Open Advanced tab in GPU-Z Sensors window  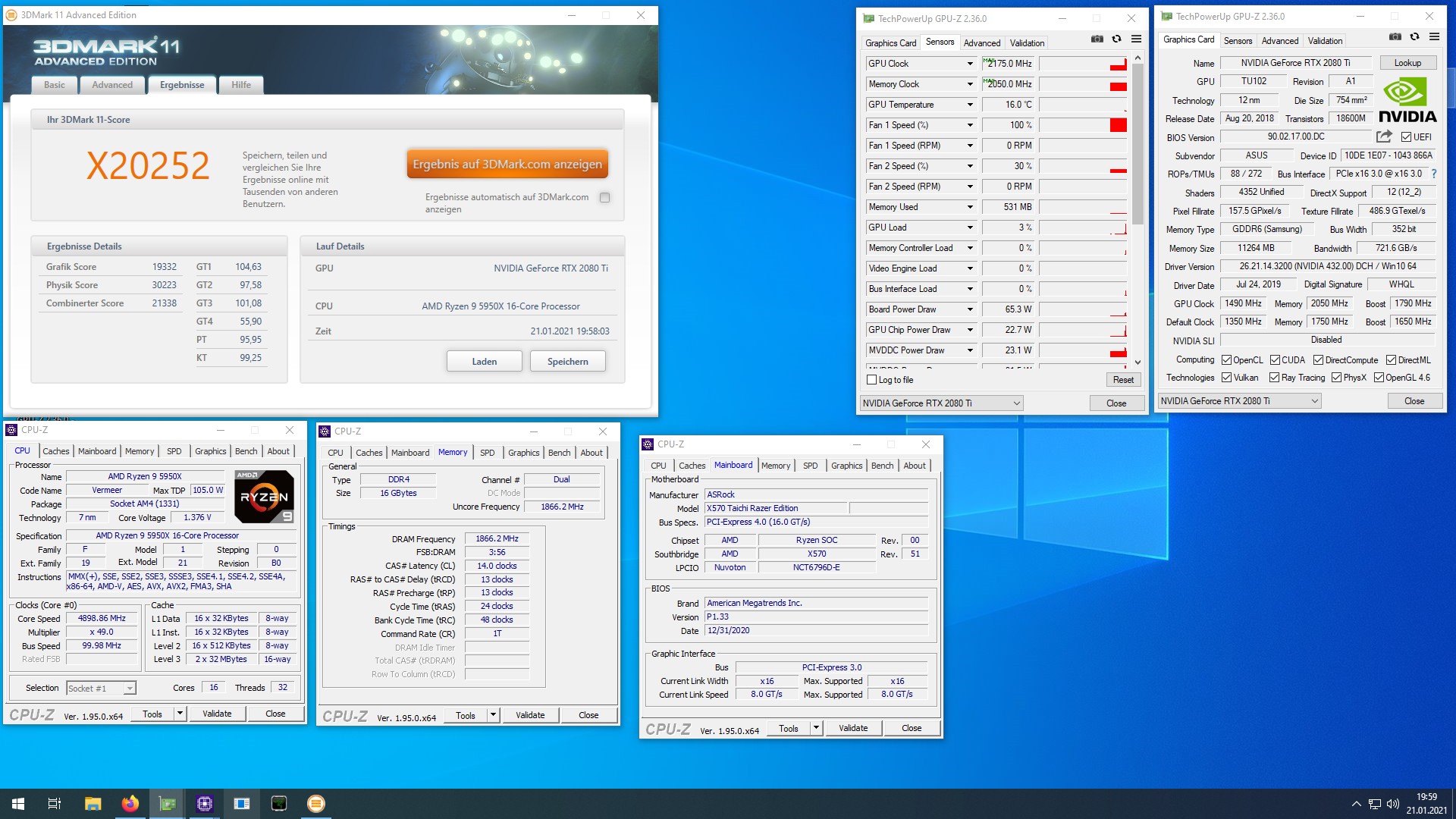pos(982,43)
